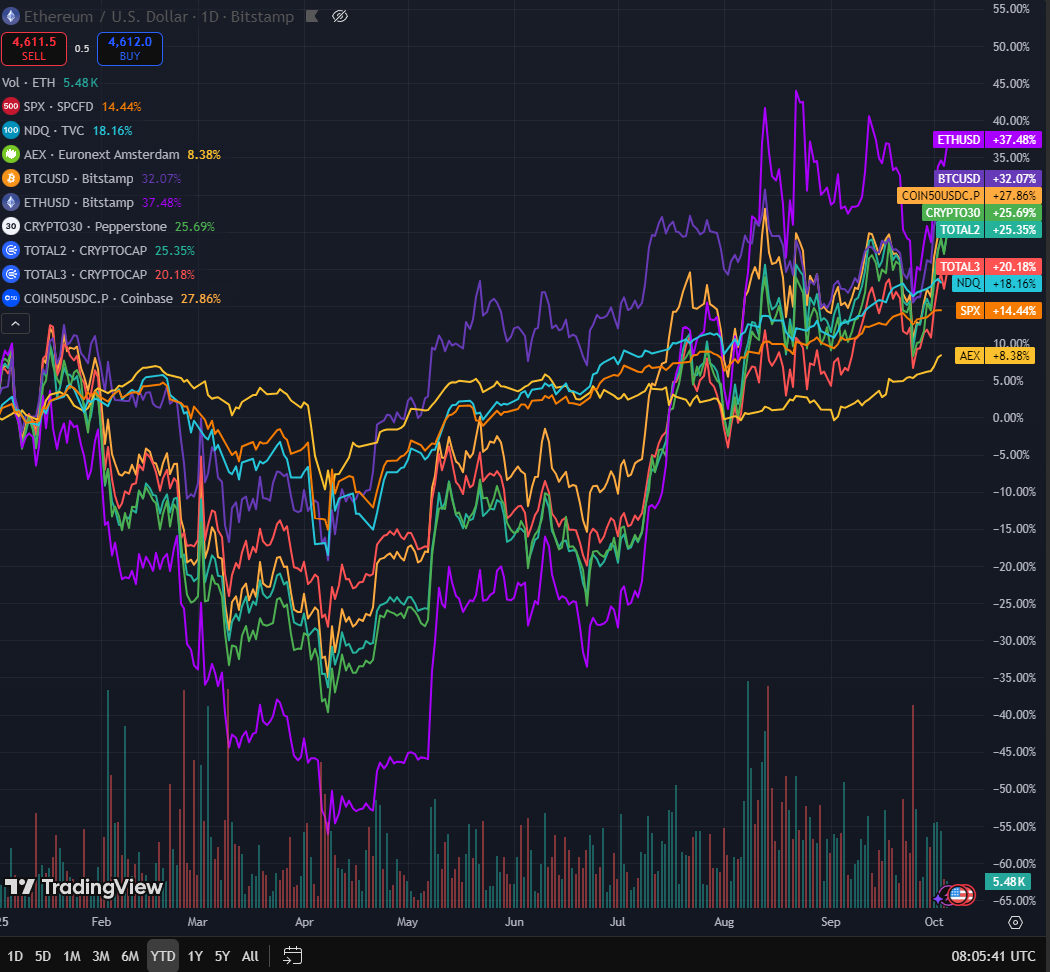The width and height of the screenshot is (1050, 972).
Task: Click the 55.00% label on the price axis
Action: click(x=1011, y=9)
